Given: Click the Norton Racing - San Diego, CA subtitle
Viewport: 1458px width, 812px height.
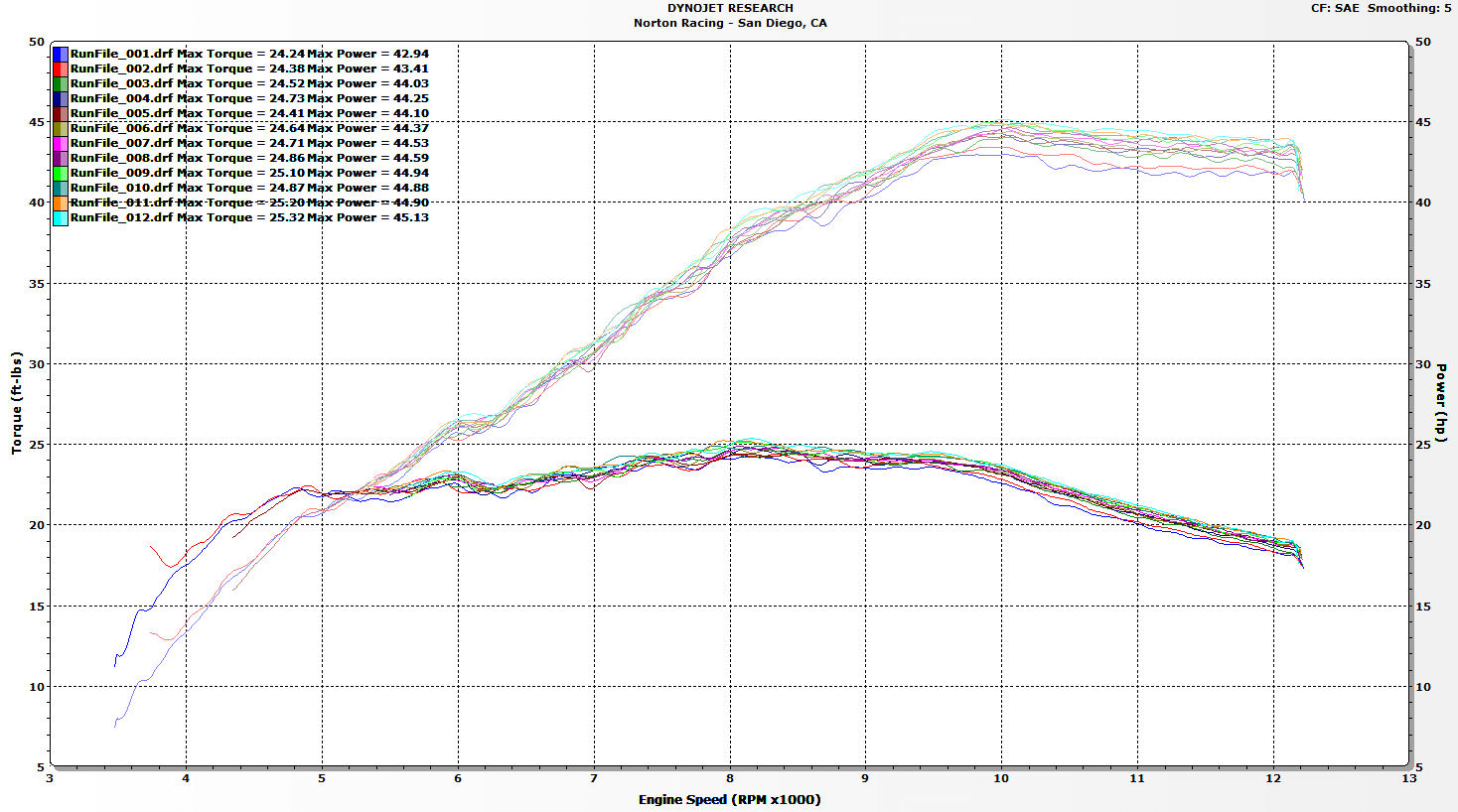Looking at the screenshot, I should click(730, 23).
